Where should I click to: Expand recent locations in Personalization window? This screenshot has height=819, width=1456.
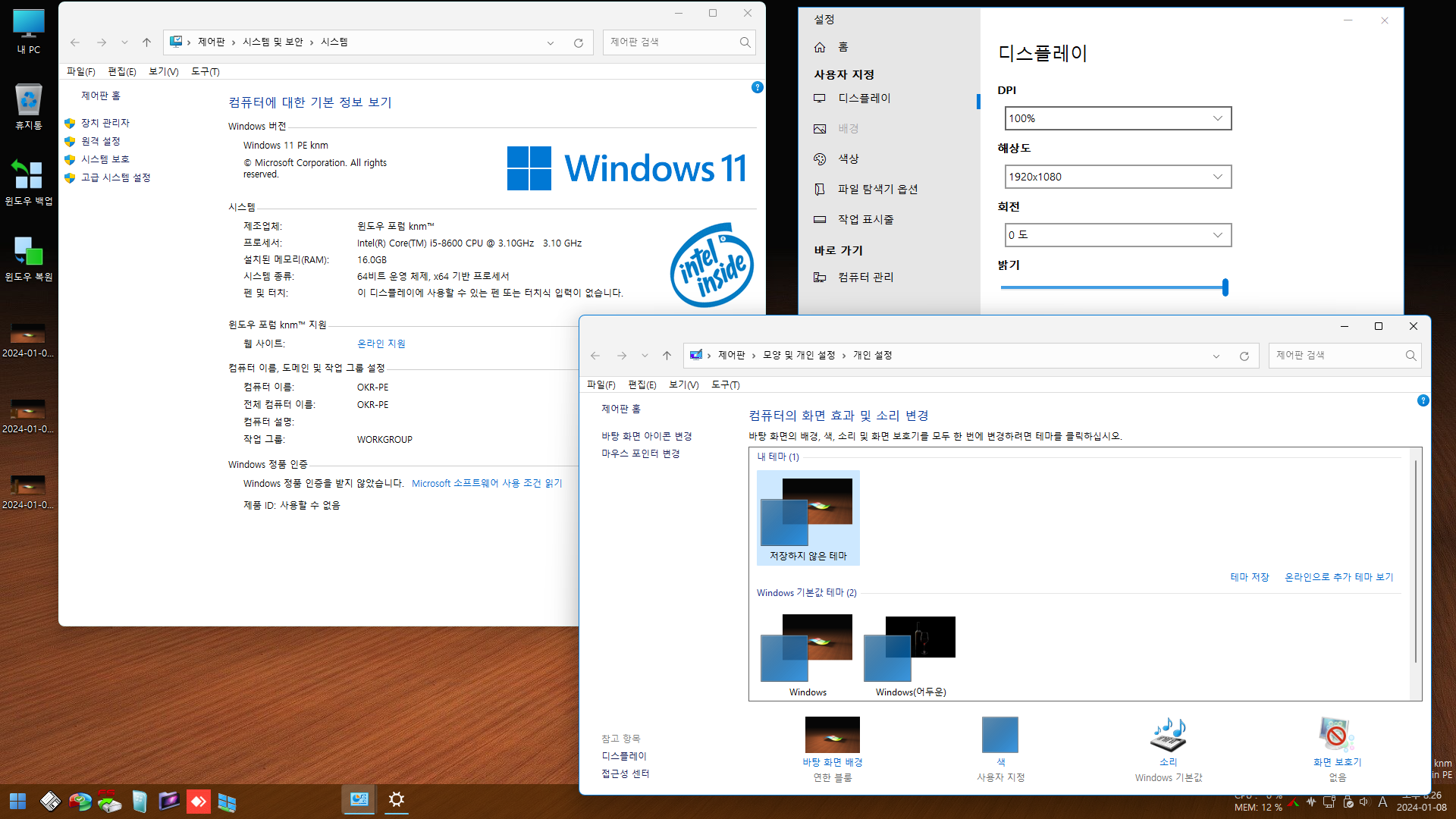(x=645, y=356)
